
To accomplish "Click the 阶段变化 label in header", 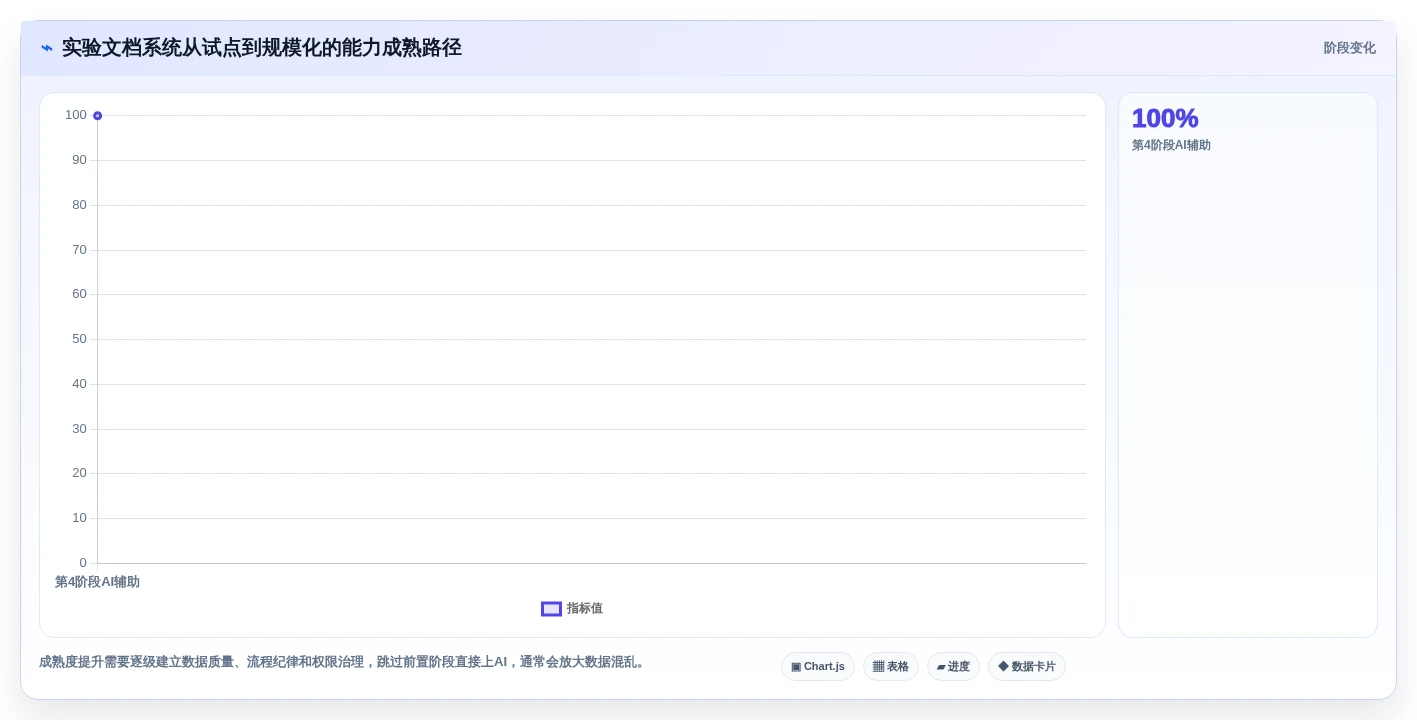I will tap(1349, 48).
